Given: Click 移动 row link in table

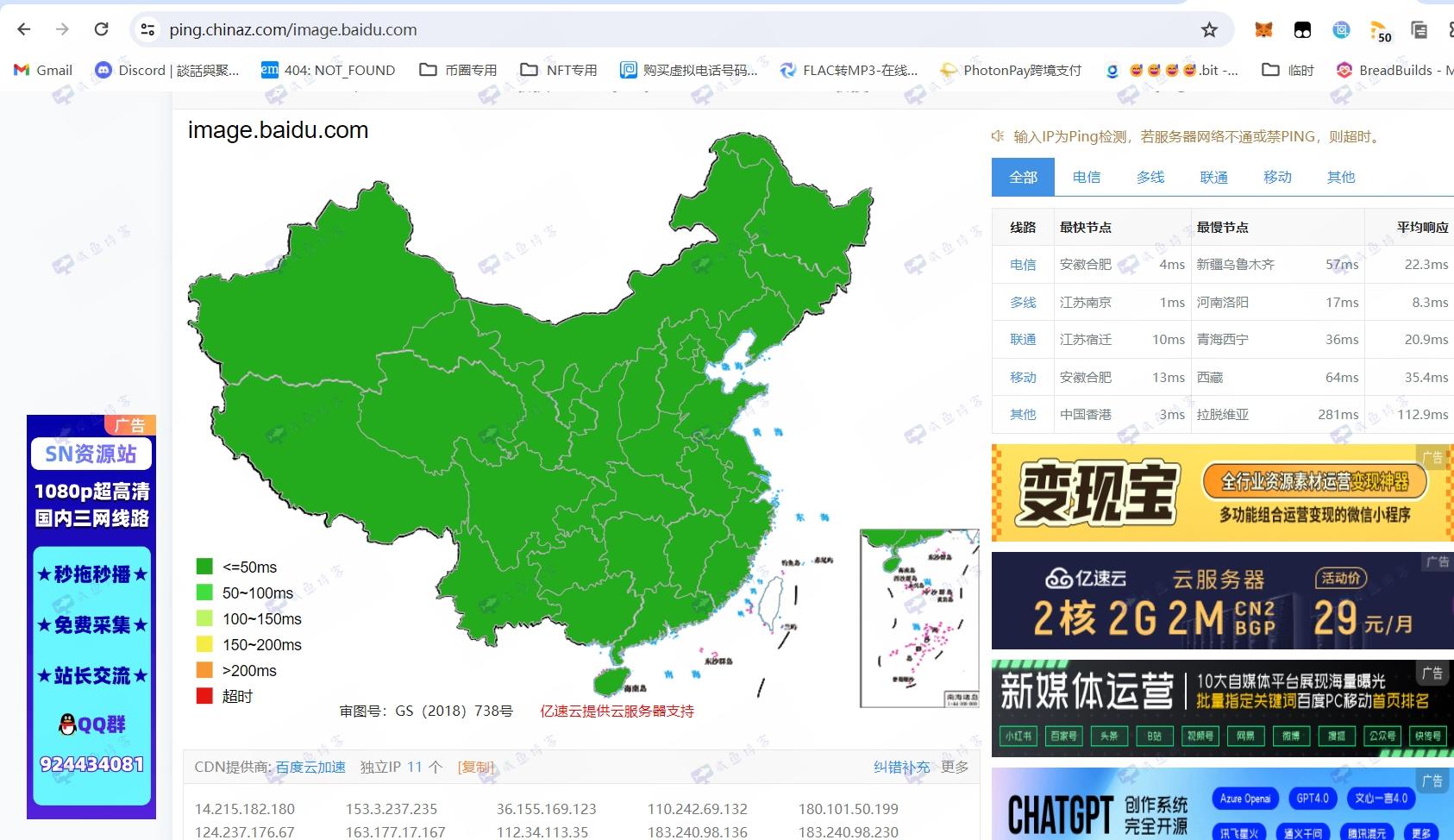Looking at the screenshot, I should (x=1023, y=377).
